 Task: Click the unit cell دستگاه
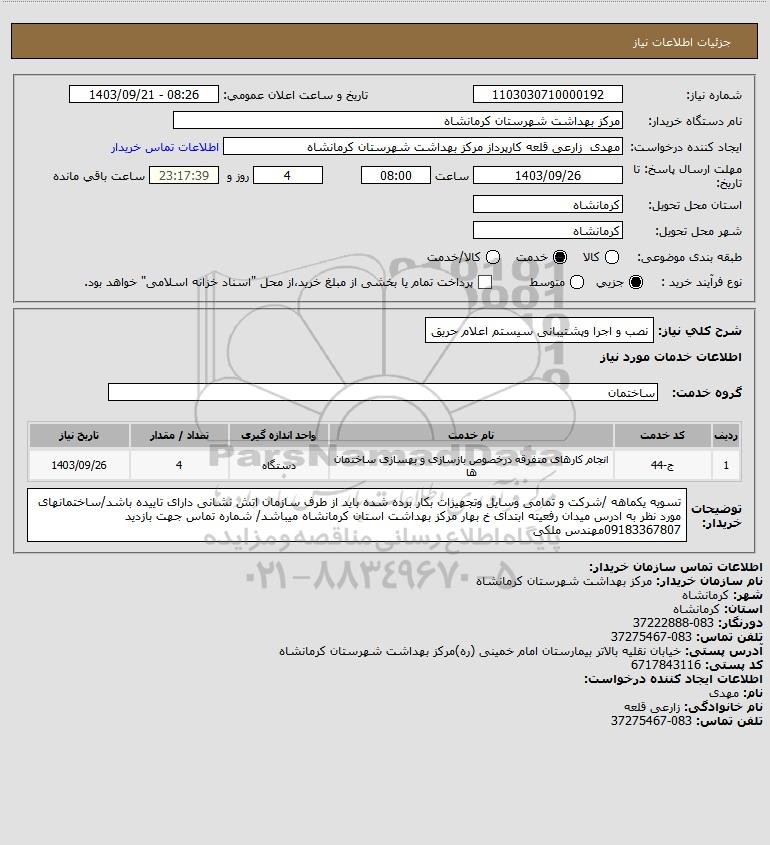[x=279, y=465]
